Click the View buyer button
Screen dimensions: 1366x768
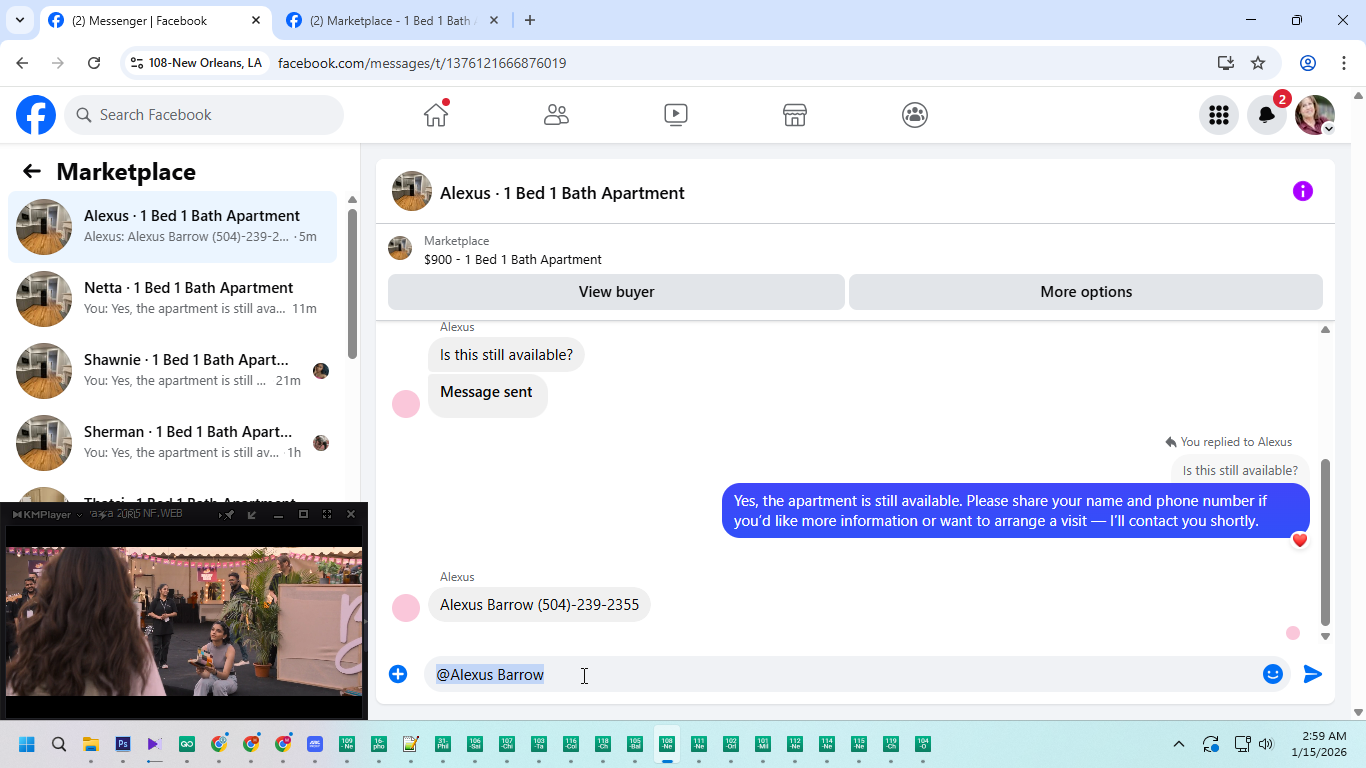[616, 292]
